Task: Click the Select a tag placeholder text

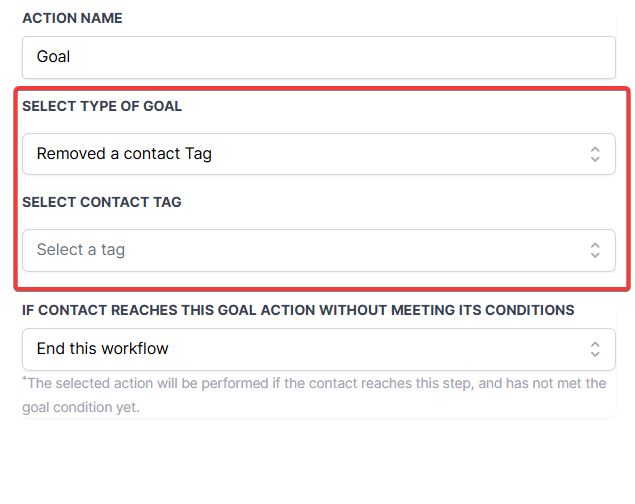Action: (81, 250)
